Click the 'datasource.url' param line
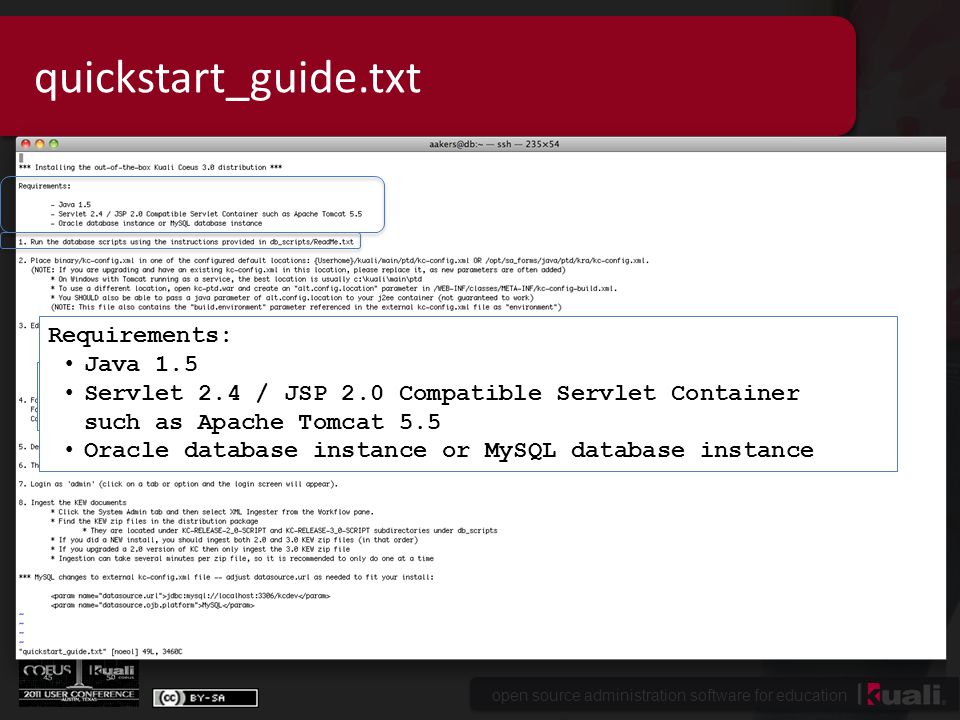 (x=190, y=596)
